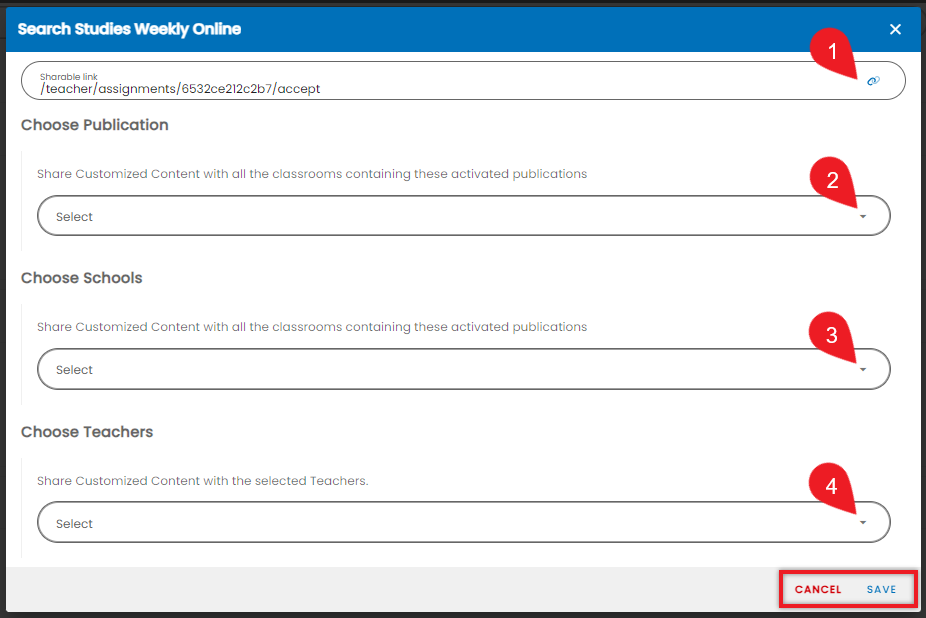Click the Choose Schools heading
Image resolution: width=926 pixels, height=618 pixels.
pyautogui.click(x=81, y=278)
